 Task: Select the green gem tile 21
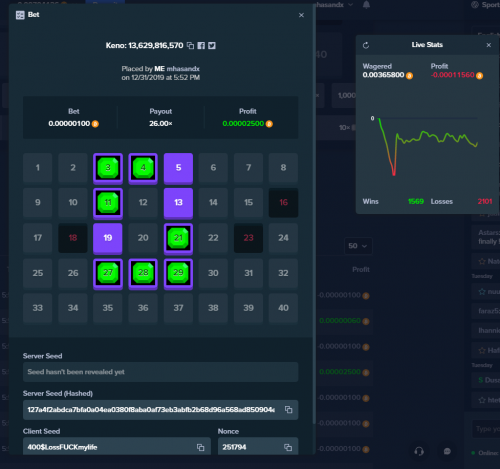point(178,238)
